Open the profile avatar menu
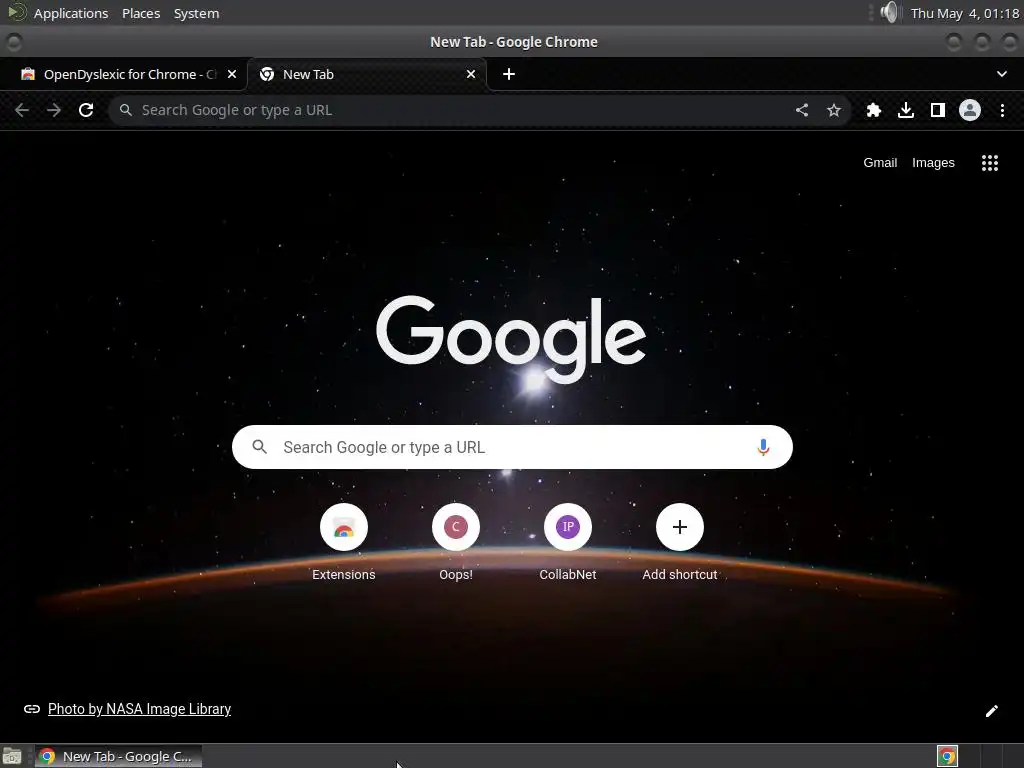The height and width of the screenshot is (768, 1024). click(970, 110)
